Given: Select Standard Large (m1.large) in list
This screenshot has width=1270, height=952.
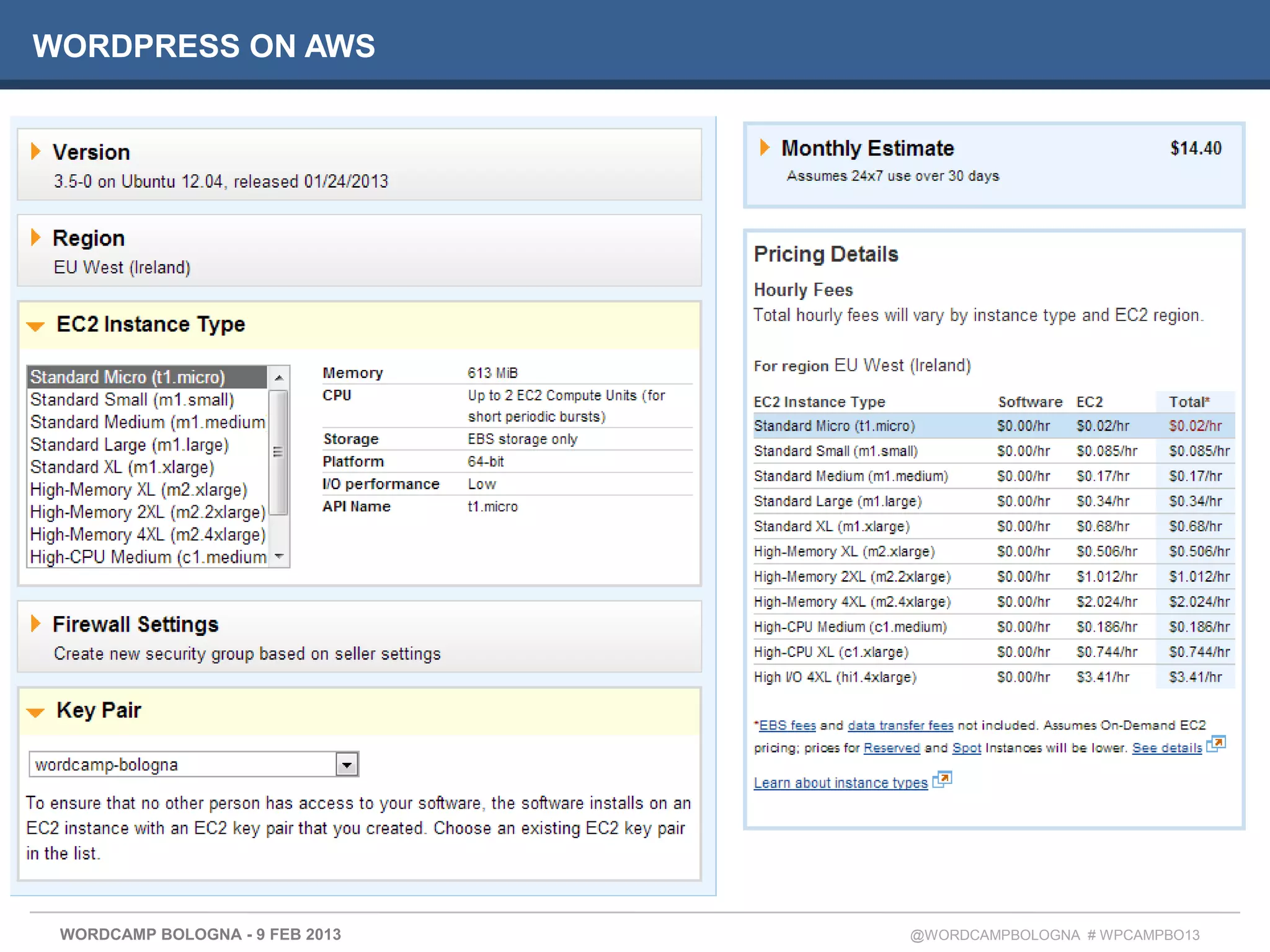Looking at the screenshot, I should click(x=148, y=444).
